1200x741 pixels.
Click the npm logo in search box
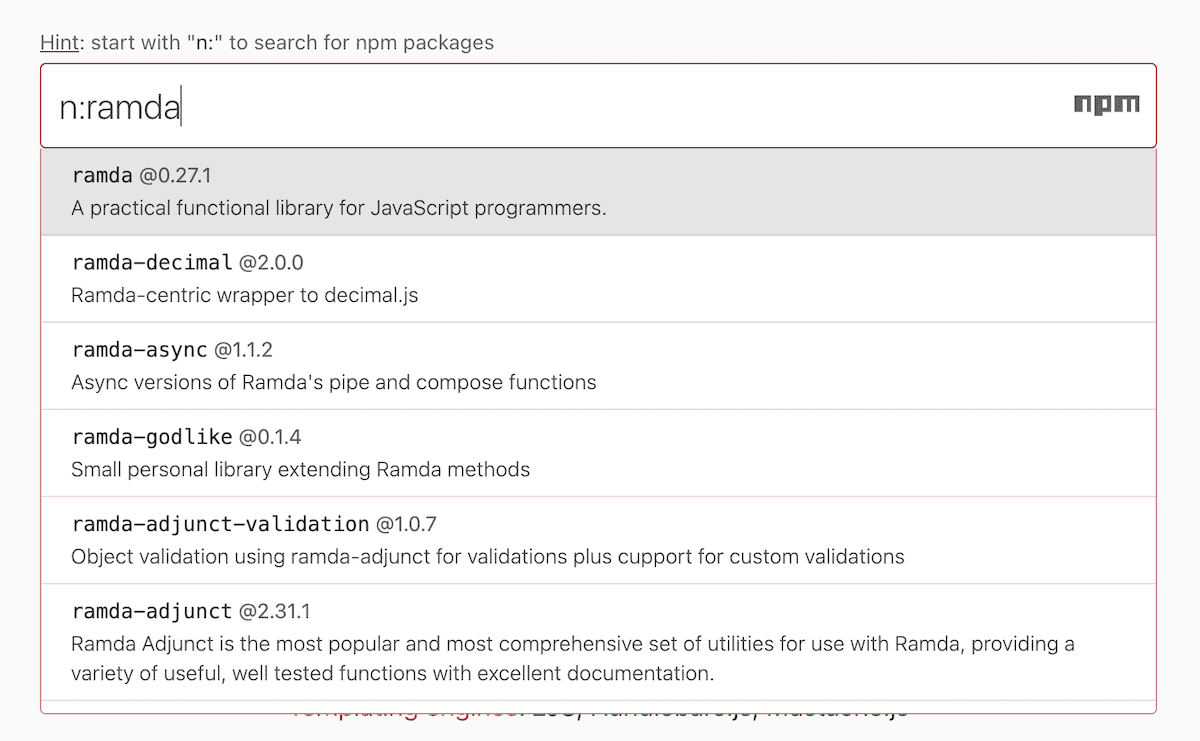[x=1106, y=104]
